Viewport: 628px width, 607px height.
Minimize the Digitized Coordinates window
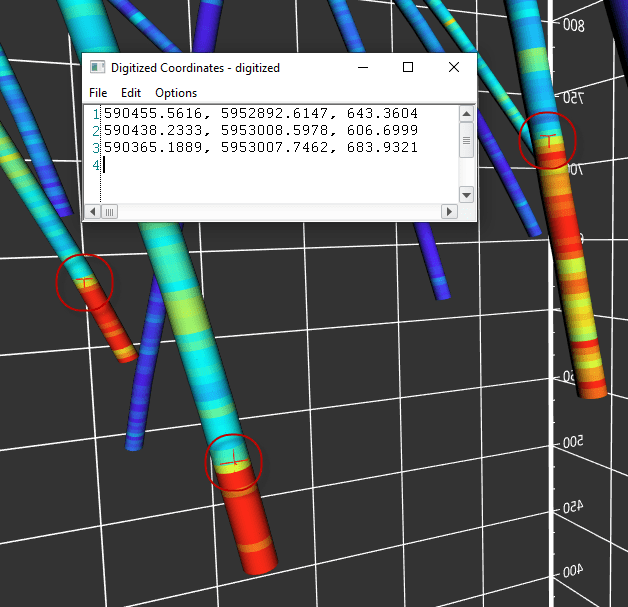point(362,67)
